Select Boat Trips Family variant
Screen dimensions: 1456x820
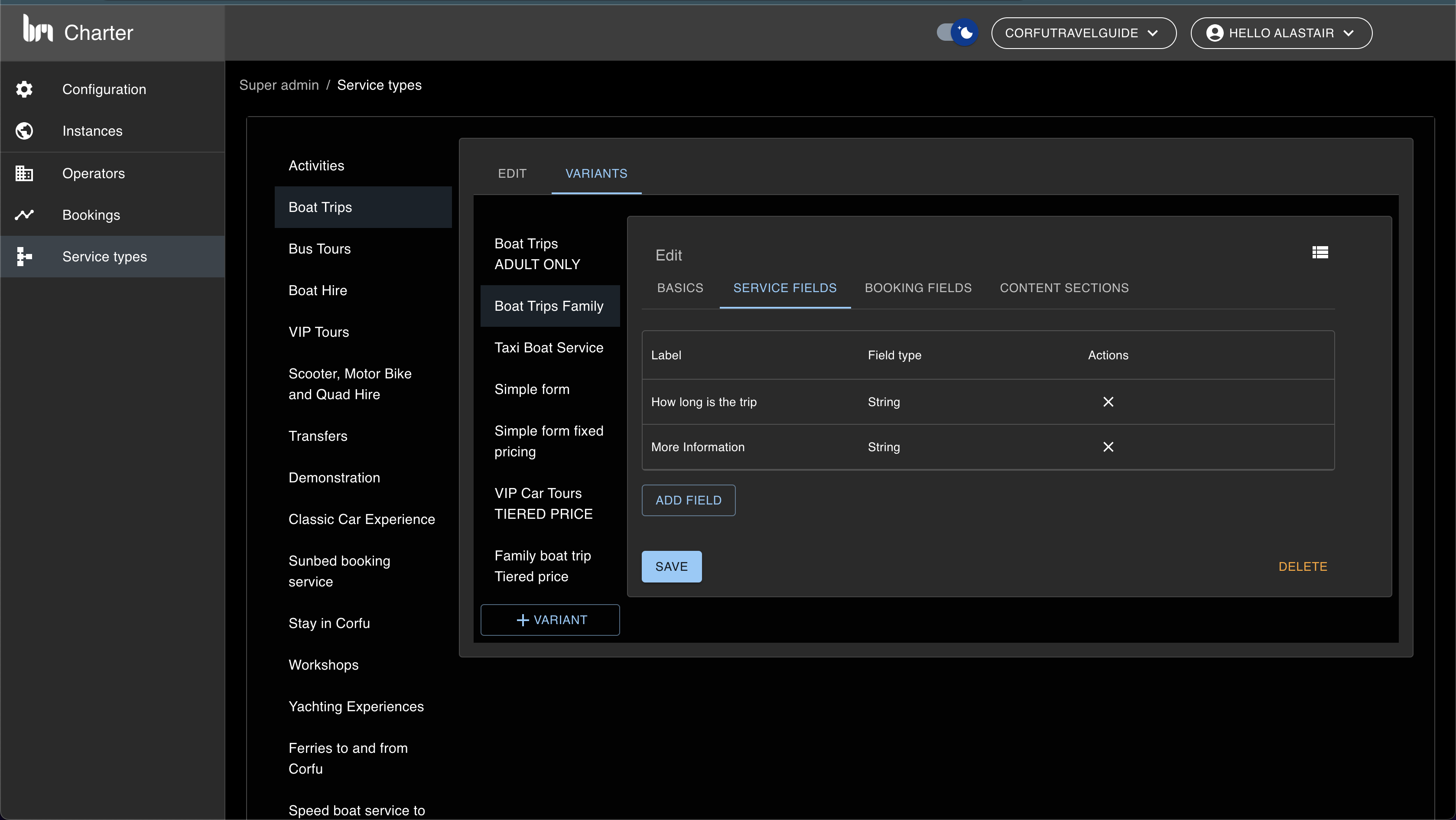(x=550, y=306)
